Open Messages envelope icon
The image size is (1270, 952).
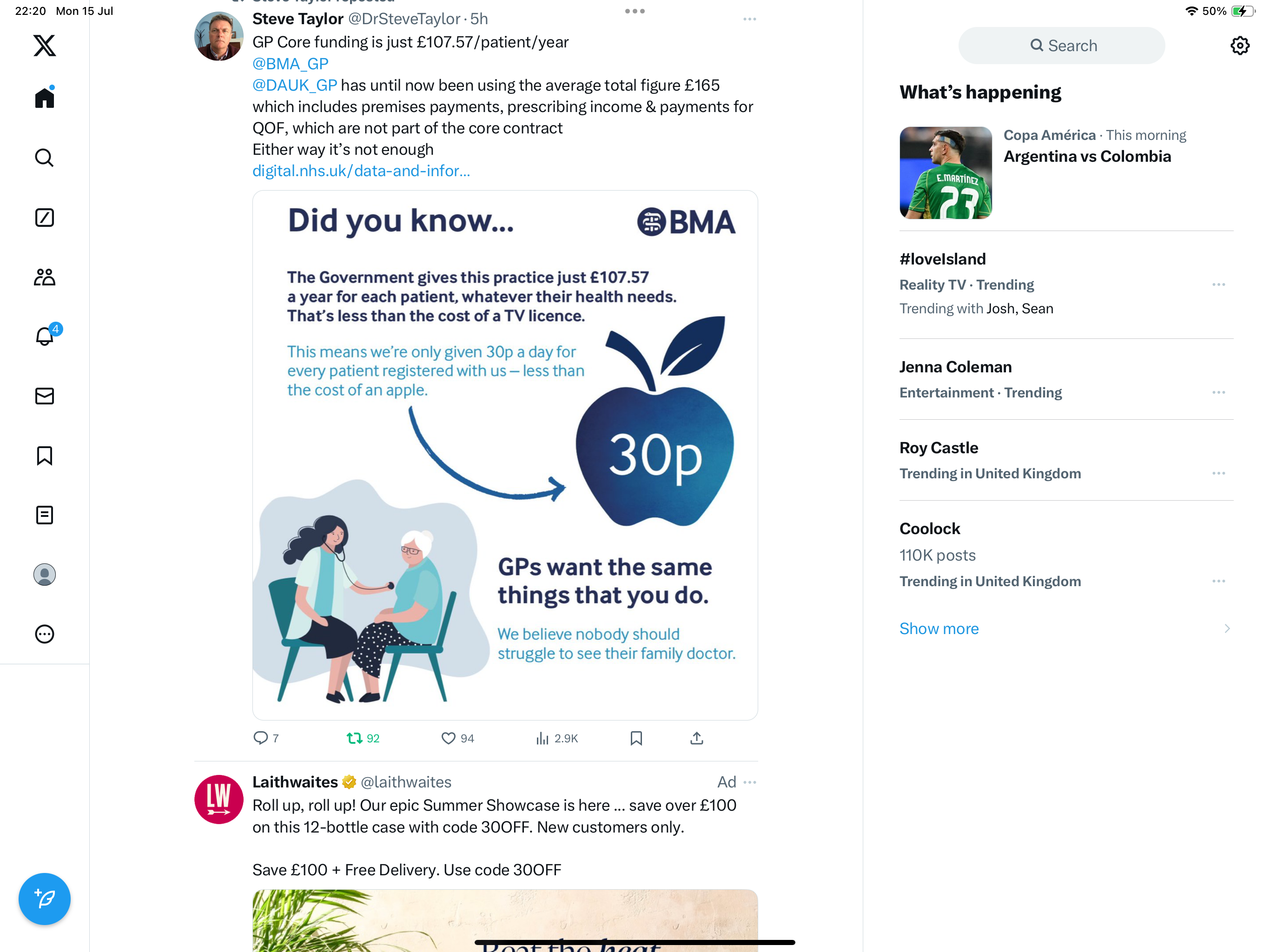[44, 396]
